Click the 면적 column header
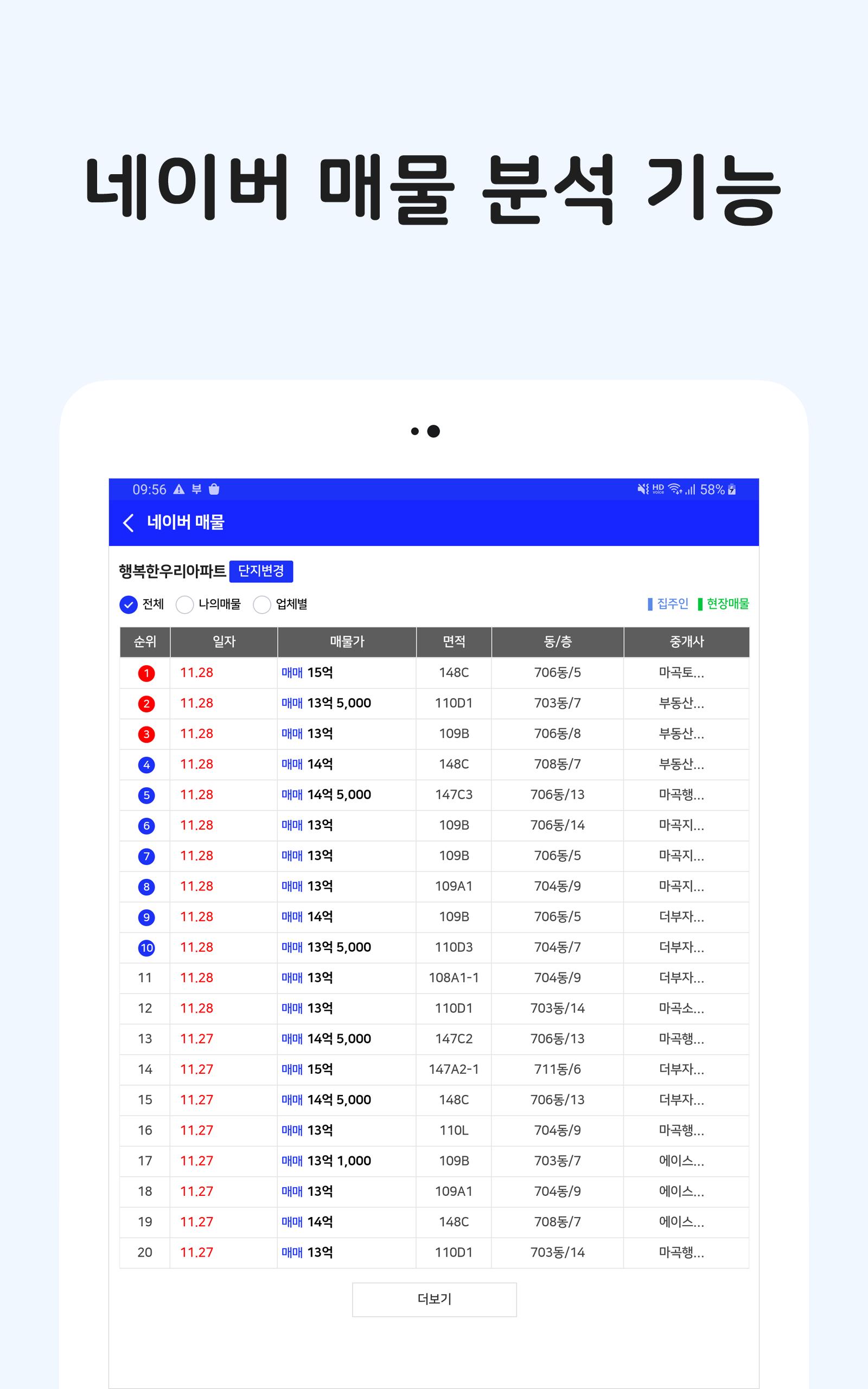 [454, 642]
